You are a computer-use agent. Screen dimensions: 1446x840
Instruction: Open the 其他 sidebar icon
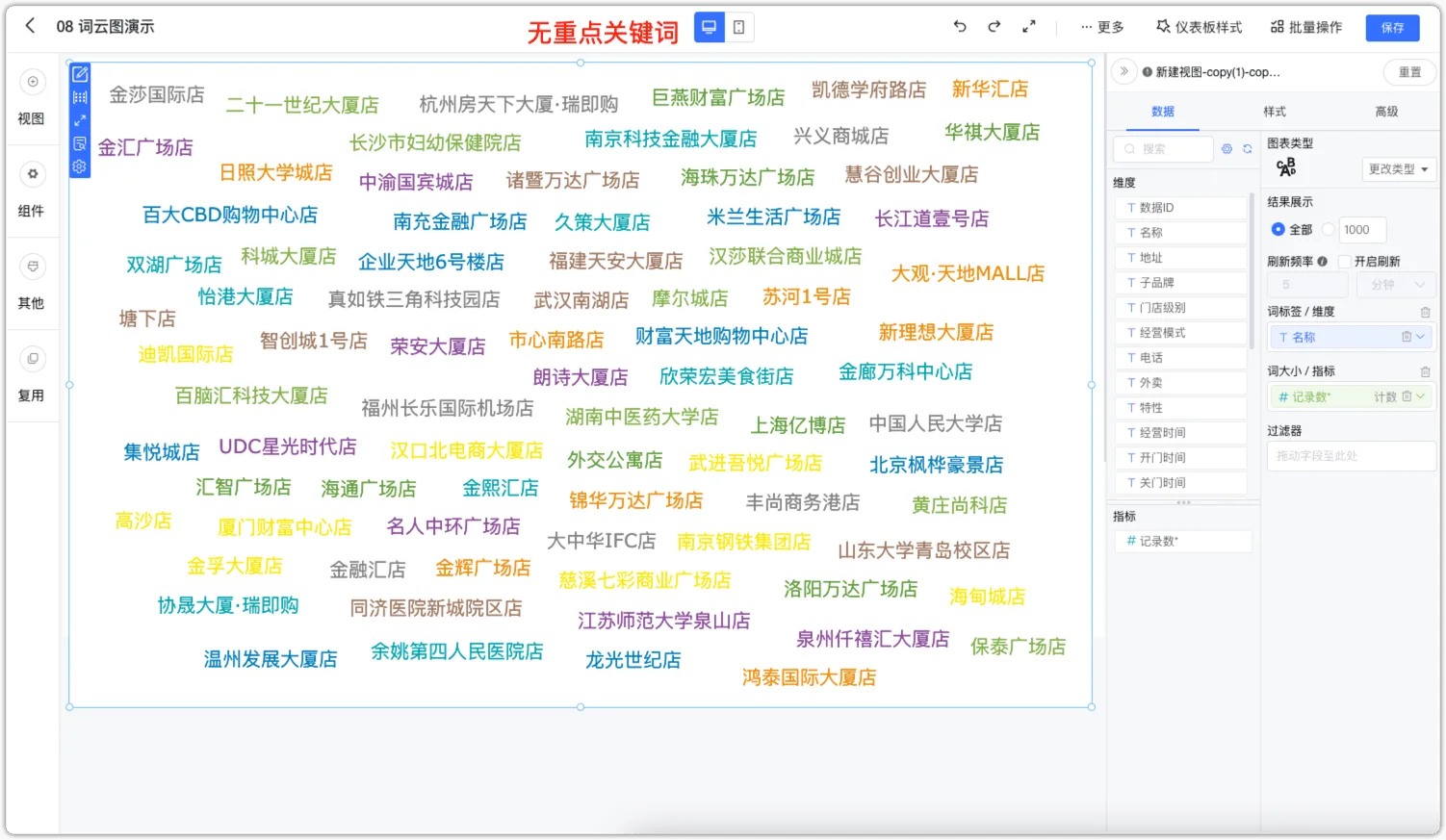(33, 267)
